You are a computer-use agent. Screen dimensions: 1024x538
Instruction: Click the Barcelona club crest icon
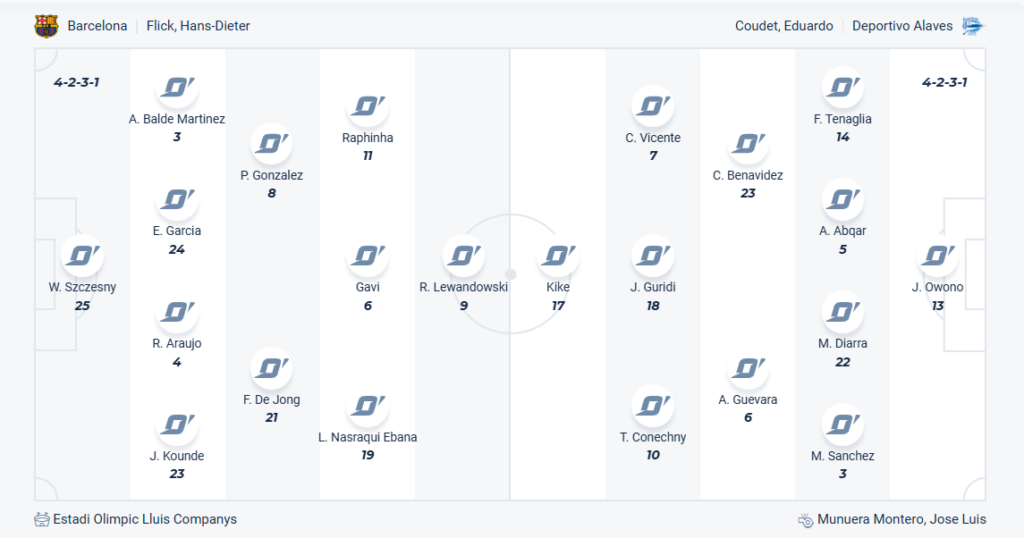(x=46, y=26)
